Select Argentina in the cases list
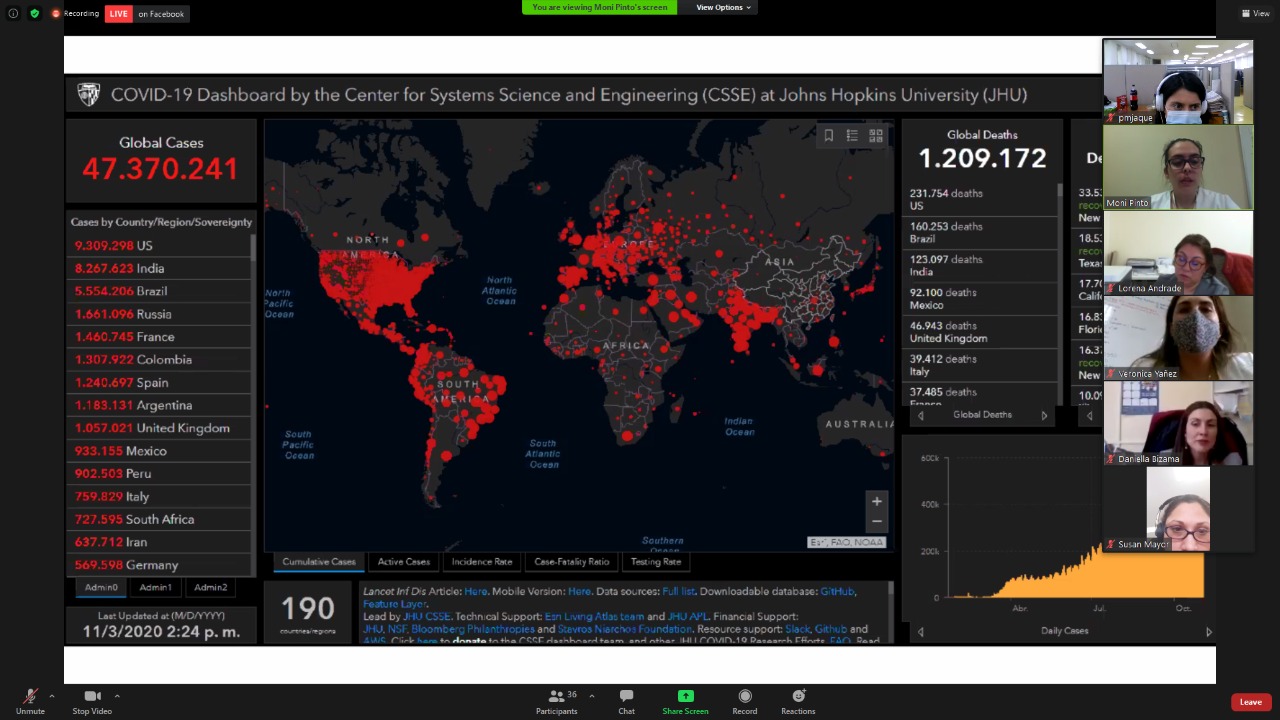Viewport: 1280px width, 720px height. coord(159,405)
